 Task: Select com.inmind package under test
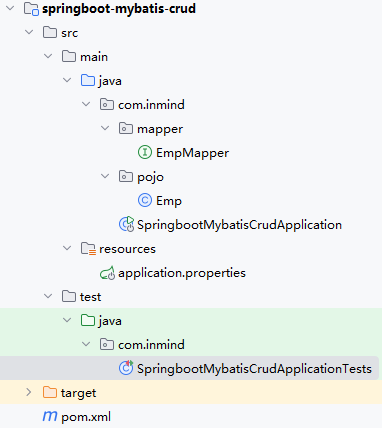click(x=151, y=344)
